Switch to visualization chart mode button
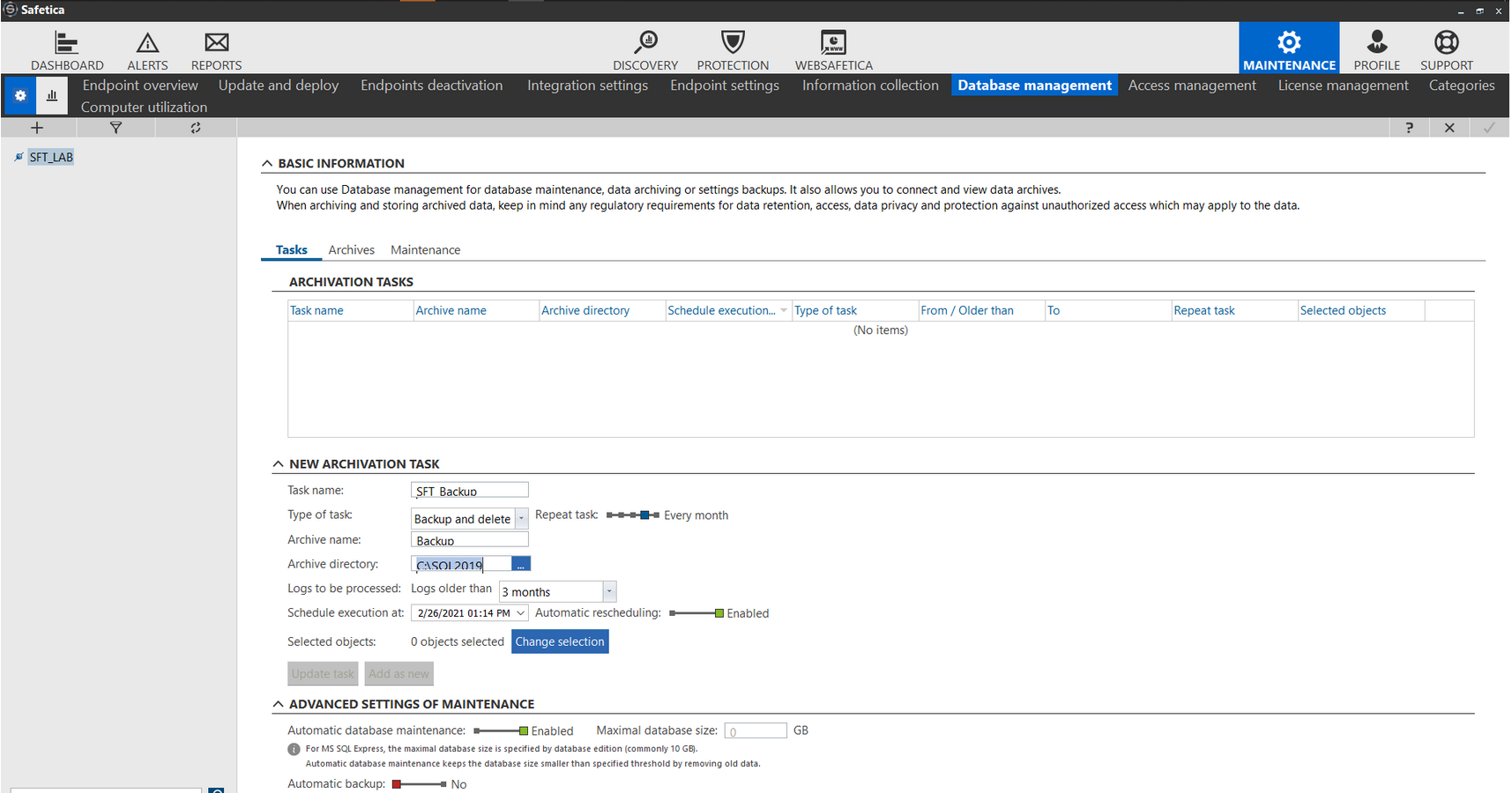Viewport: 1512px width, 793px height. (x=52, y=95)
